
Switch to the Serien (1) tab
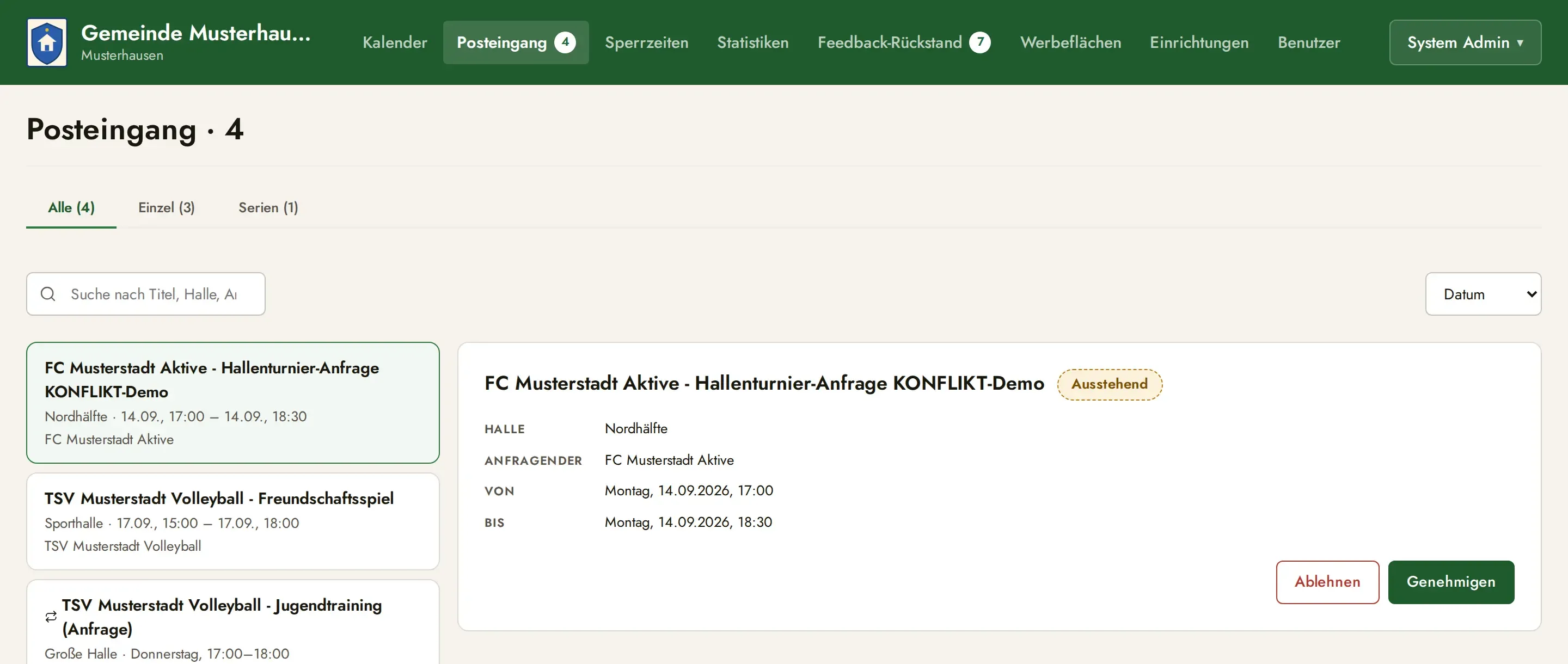[x=268, y=207]
